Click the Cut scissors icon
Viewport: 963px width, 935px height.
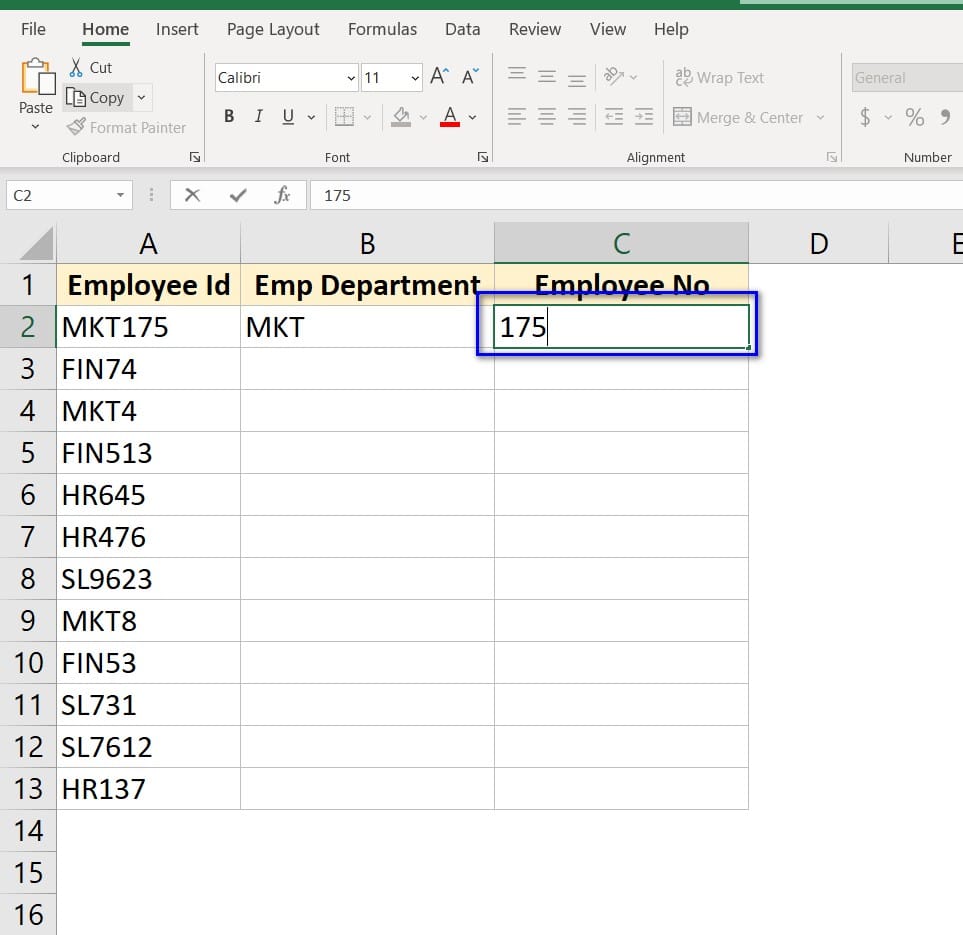tap(76, 68)
